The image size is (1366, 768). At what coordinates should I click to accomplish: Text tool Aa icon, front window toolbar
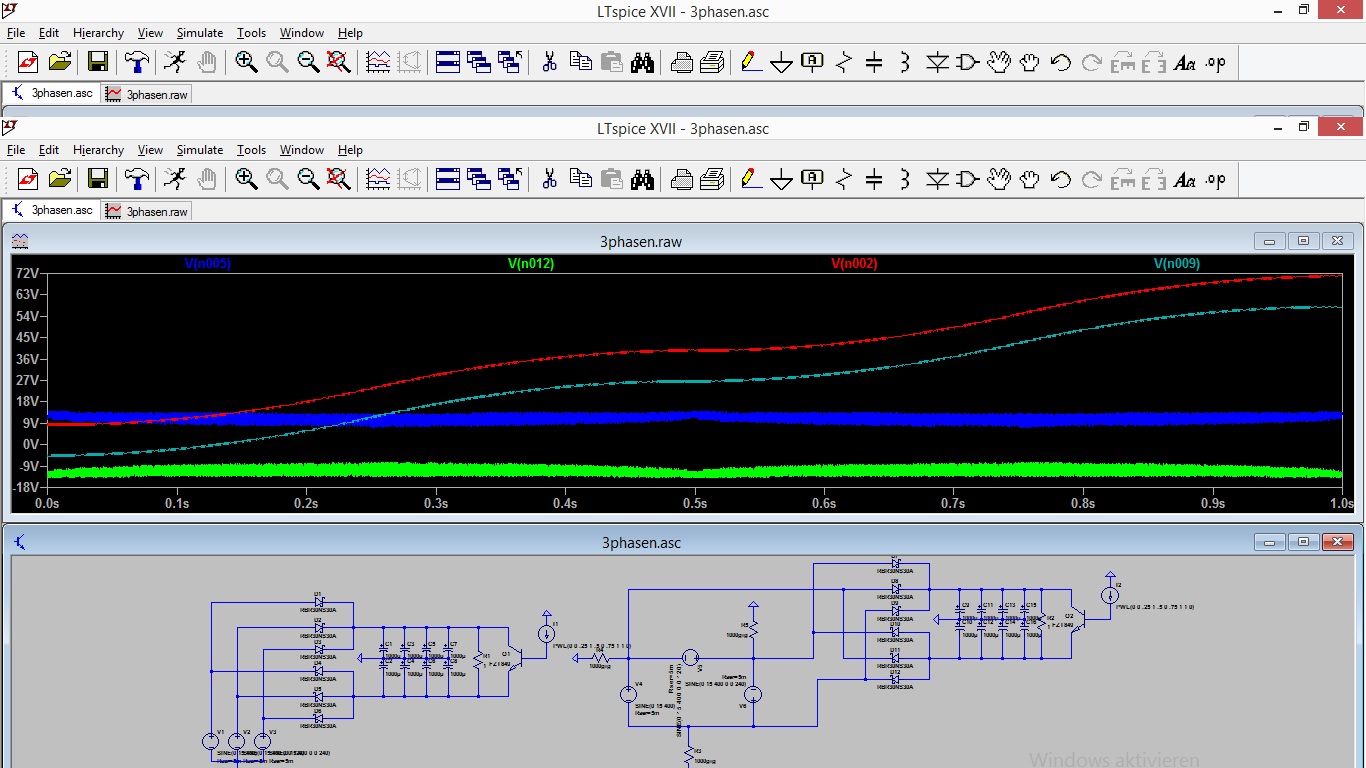[x=1185, y=180]
